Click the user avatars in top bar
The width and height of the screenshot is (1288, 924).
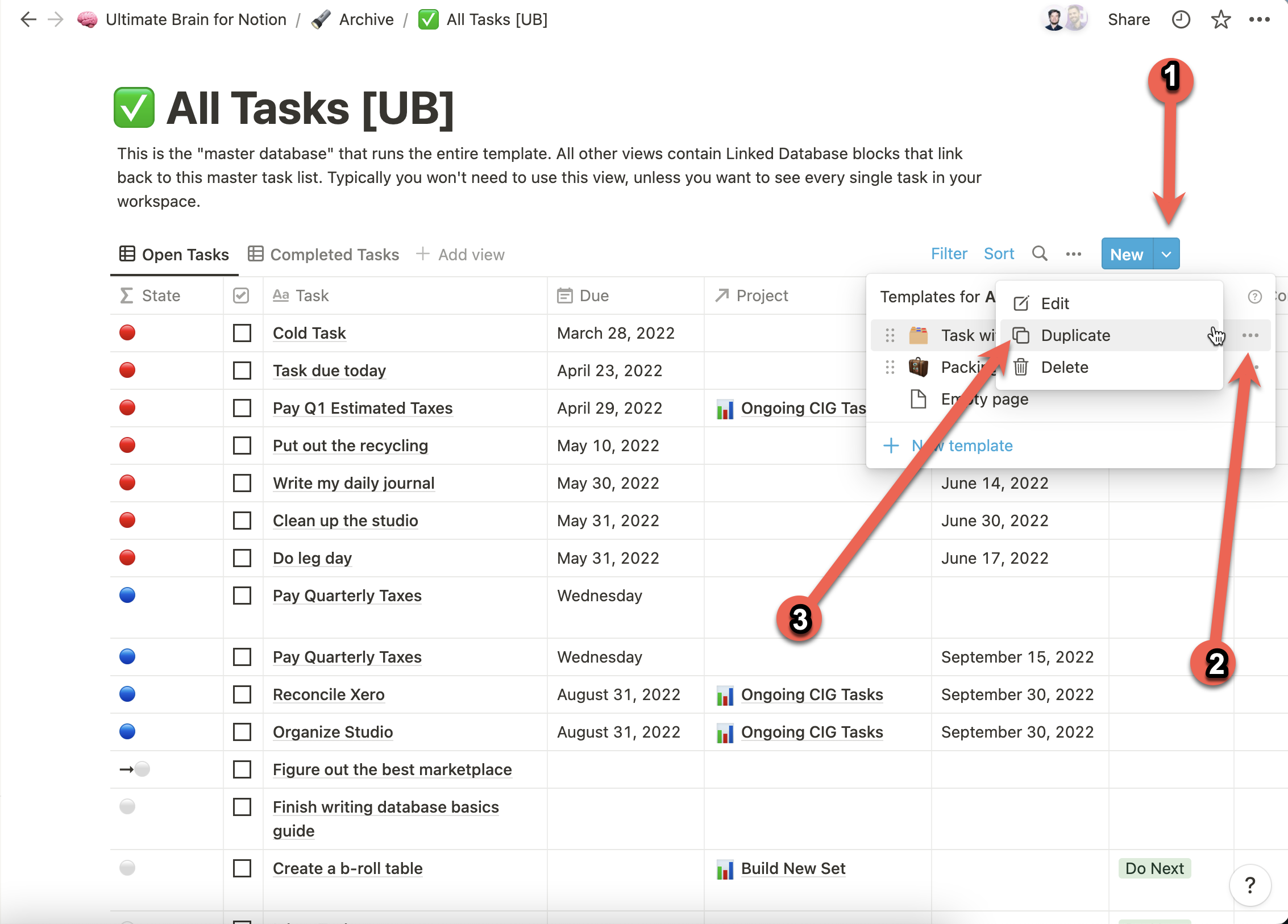tap(1065, 19)
